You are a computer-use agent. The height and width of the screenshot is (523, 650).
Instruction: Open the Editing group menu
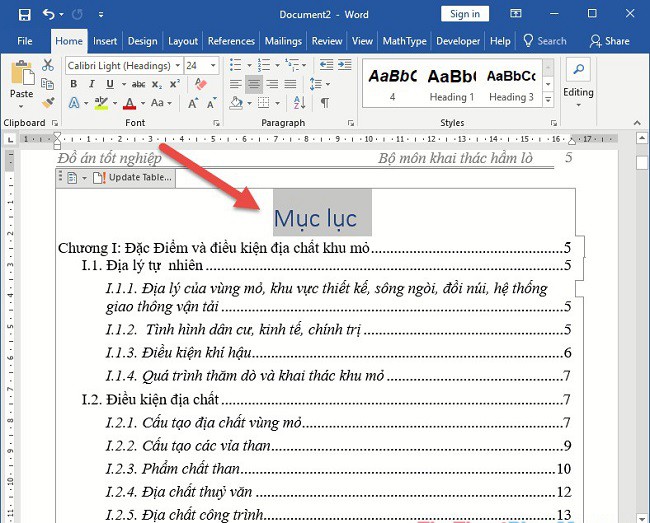click(x=578, y=84)
